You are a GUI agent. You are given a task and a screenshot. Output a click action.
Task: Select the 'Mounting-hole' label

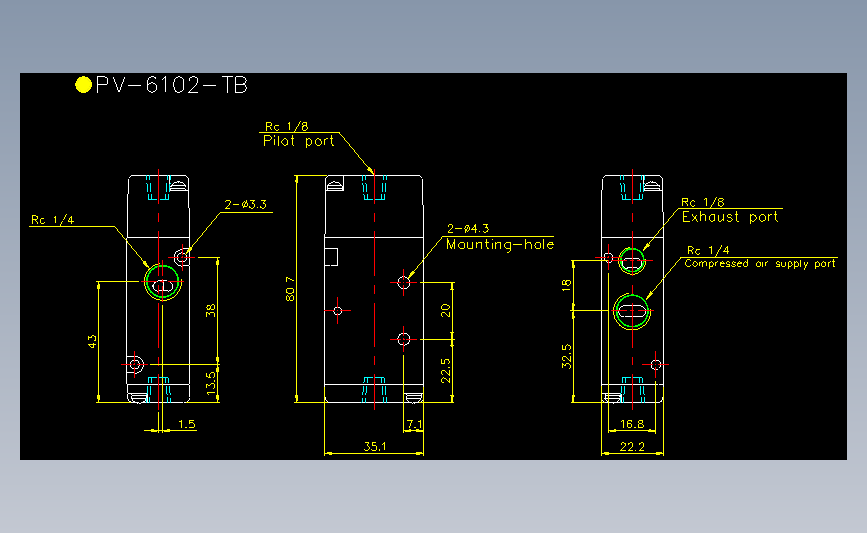(500, 244)
